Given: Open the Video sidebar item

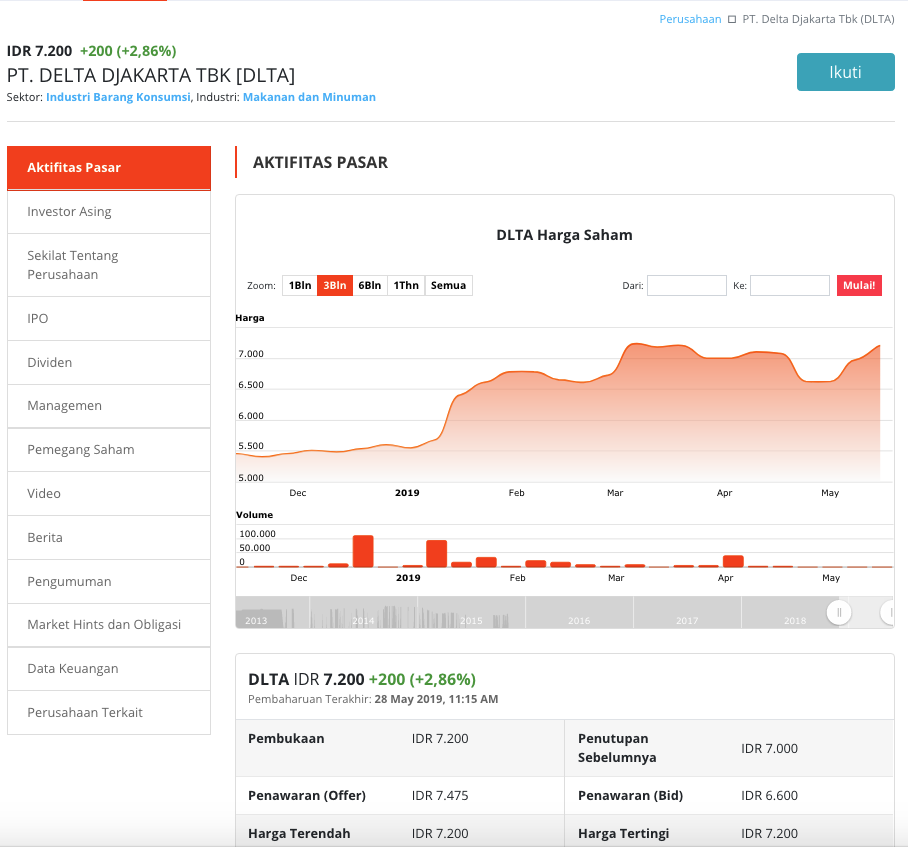Looking at the screenshot, I should point(109,494).
